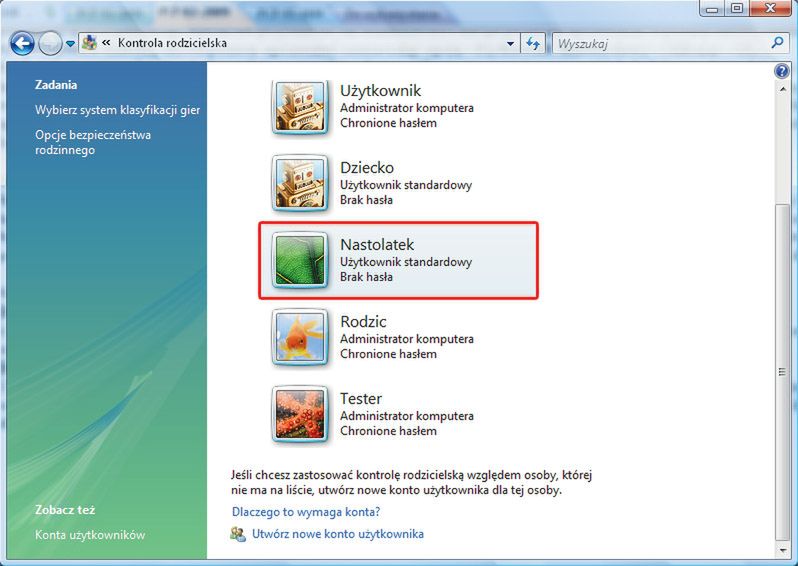Select the Nastolatek account leaf picture
The image size is (798, 566).
click(300, 261)
